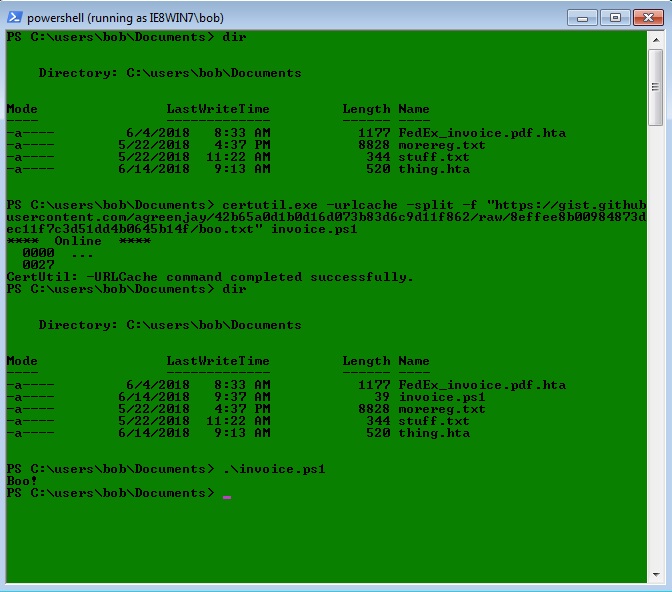Screen dimensions: 672x592
Task: Click 'CertUtil: -URLCache command completed successfully.'
Action: pyautogui.click(x=210, y=277)
